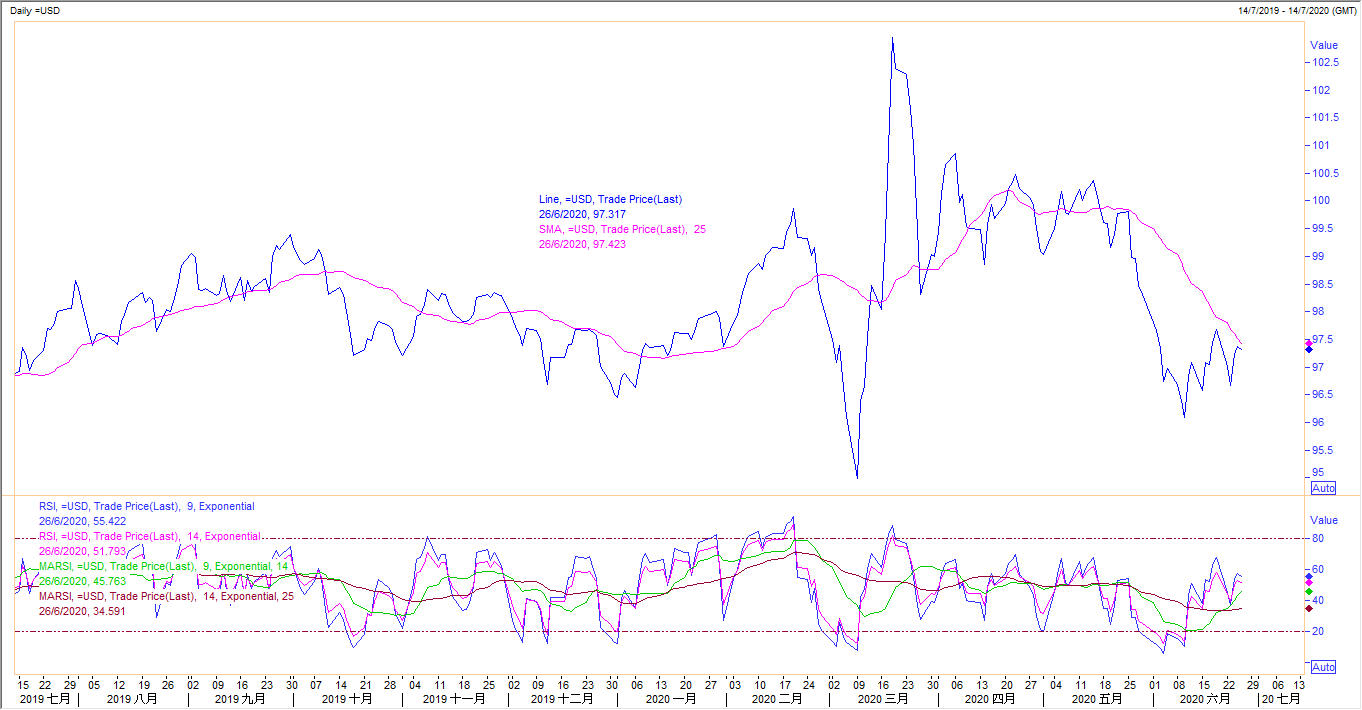Click the legend value '26/6/2020, 51.793'
This screenshot has height=710, width=1362.
point(83,551)
